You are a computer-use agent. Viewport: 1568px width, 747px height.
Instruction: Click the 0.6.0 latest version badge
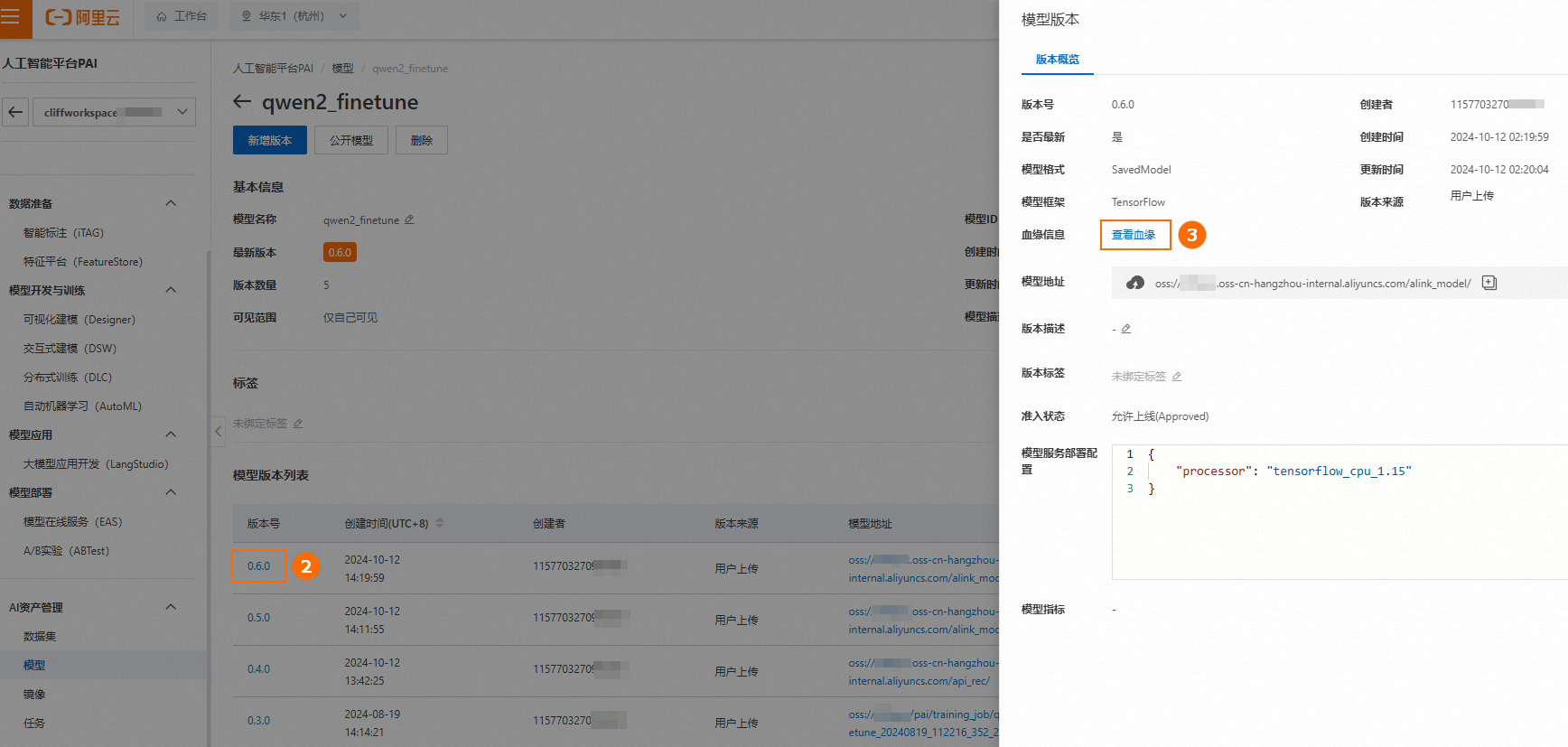[x=340, y=253]
